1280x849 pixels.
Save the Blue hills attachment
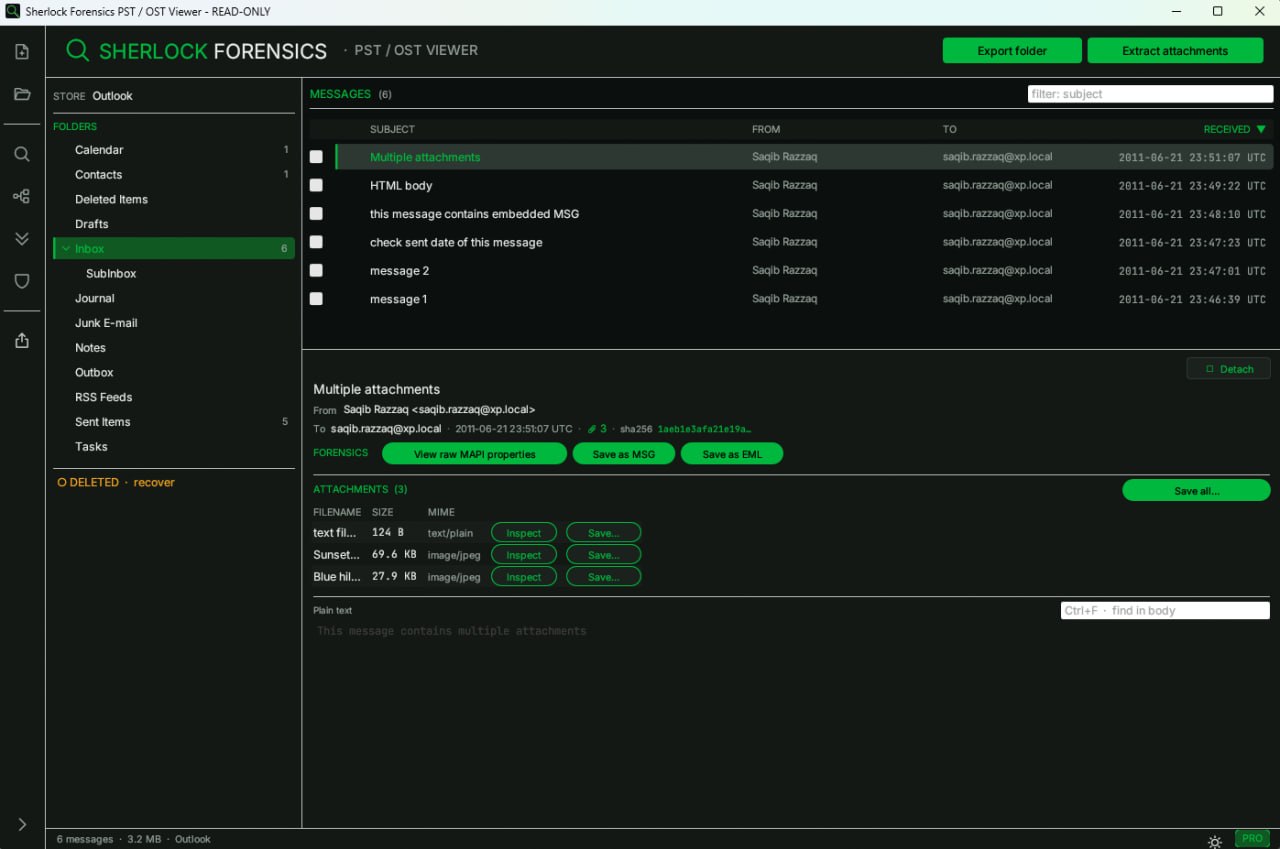point(603,577)
